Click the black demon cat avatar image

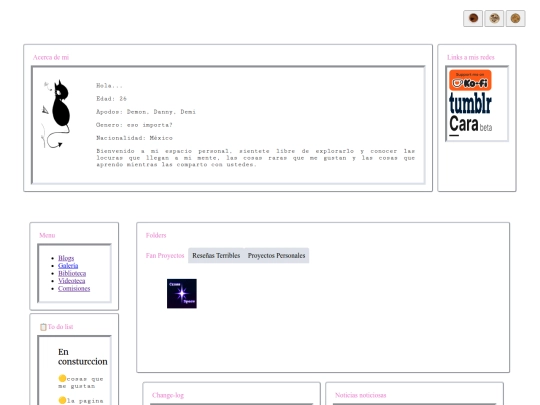[56, 114]
